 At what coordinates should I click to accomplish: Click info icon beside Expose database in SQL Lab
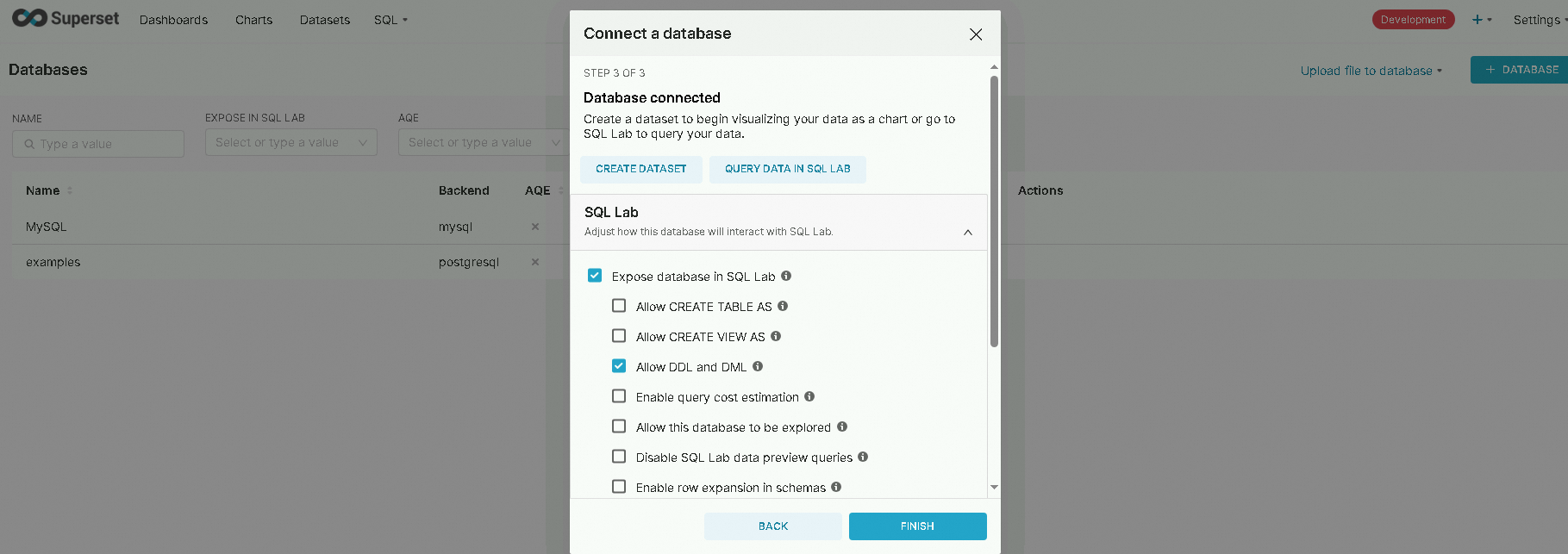pyautogui.click(x=786, y=276)
